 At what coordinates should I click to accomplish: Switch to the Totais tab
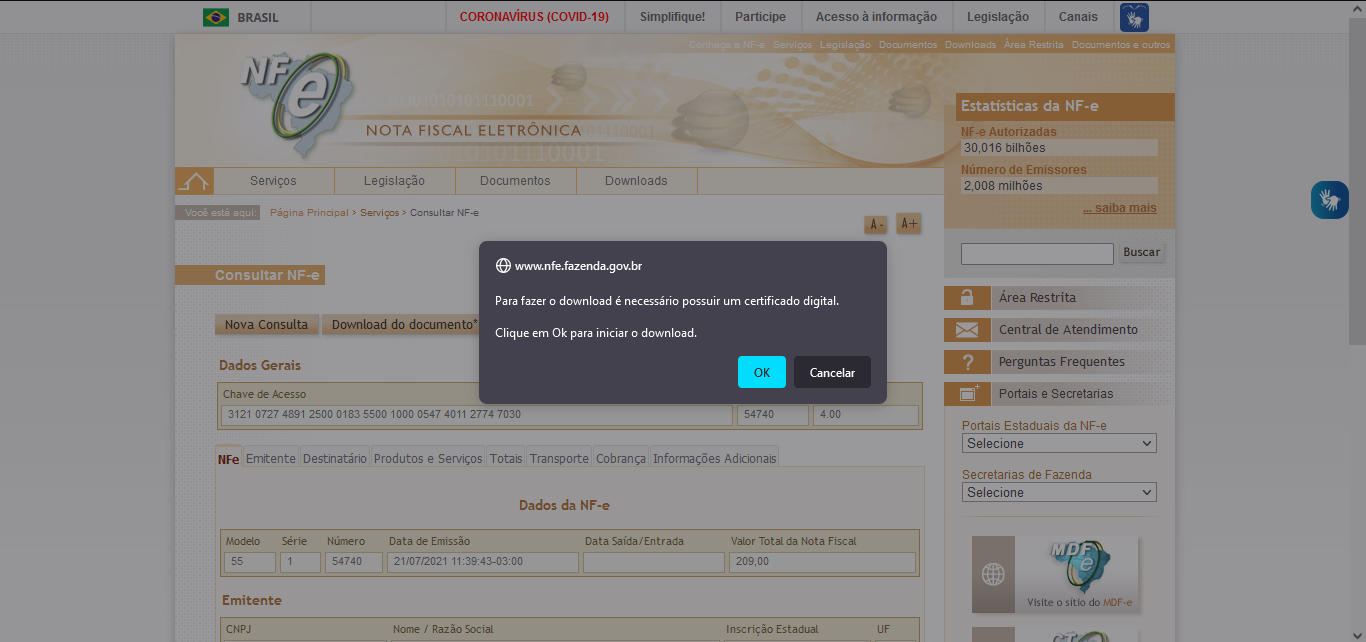[506, 458]
